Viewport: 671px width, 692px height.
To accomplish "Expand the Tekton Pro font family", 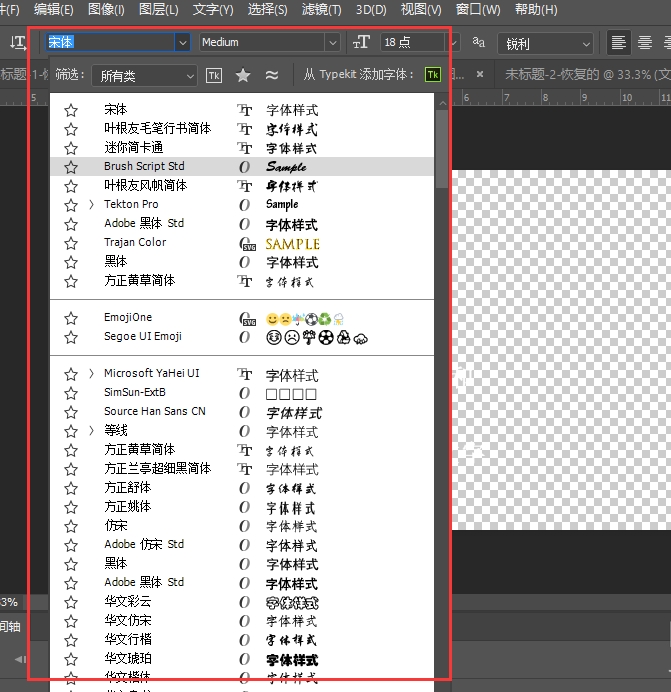I will (92, 204).
